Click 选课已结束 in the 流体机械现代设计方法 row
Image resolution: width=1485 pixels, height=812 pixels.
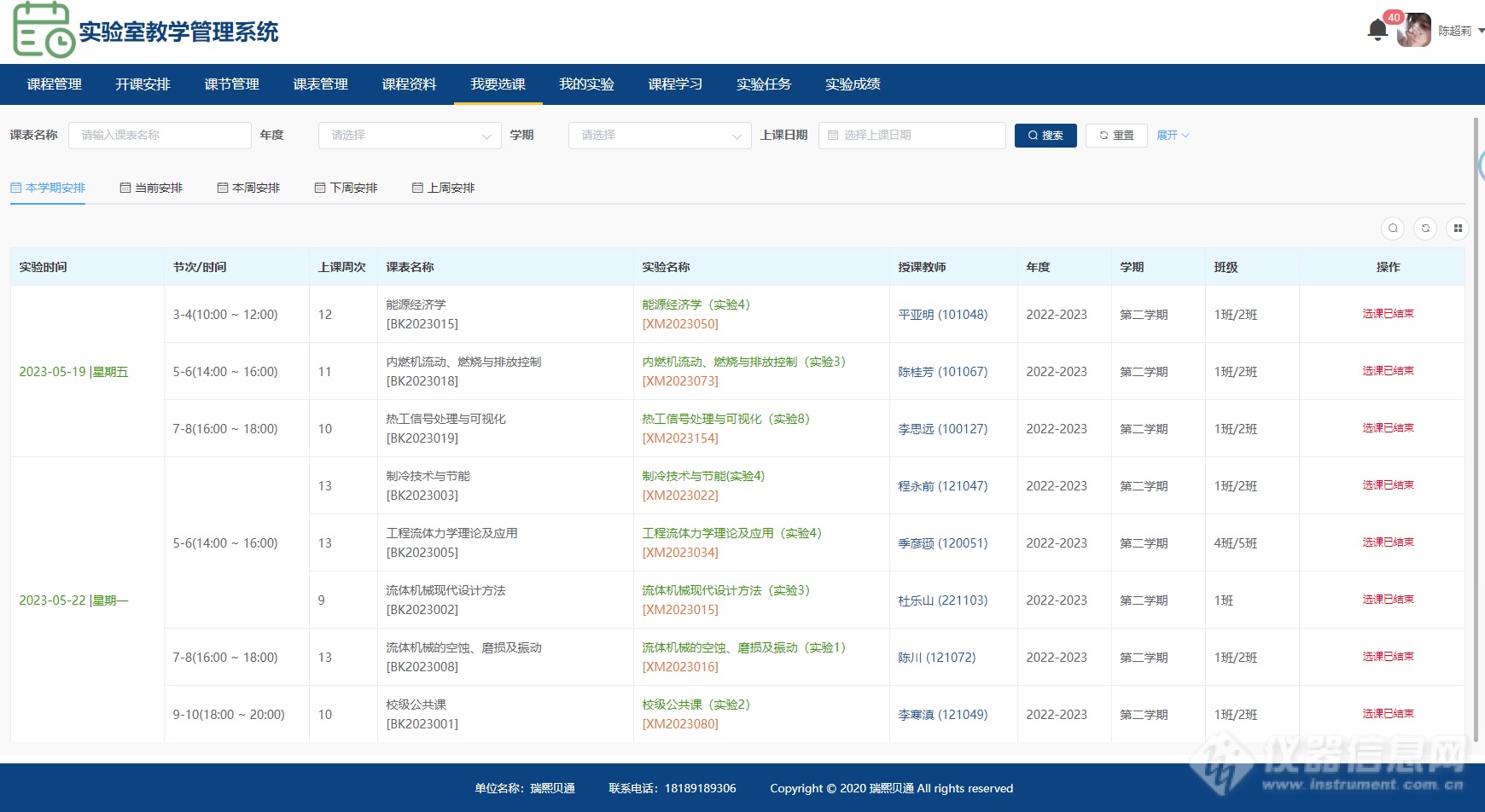point(1388,600)
